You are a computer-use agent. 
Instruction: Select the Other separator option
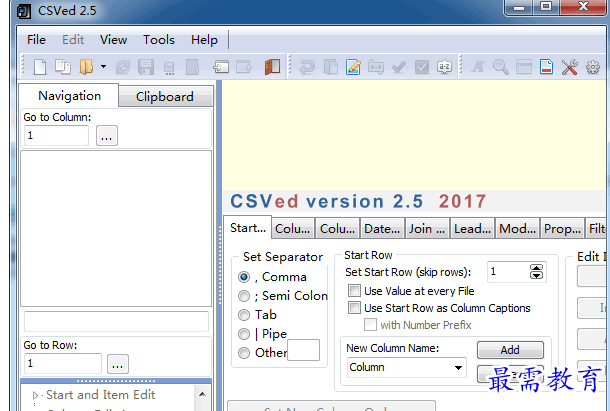click(244, 353)
